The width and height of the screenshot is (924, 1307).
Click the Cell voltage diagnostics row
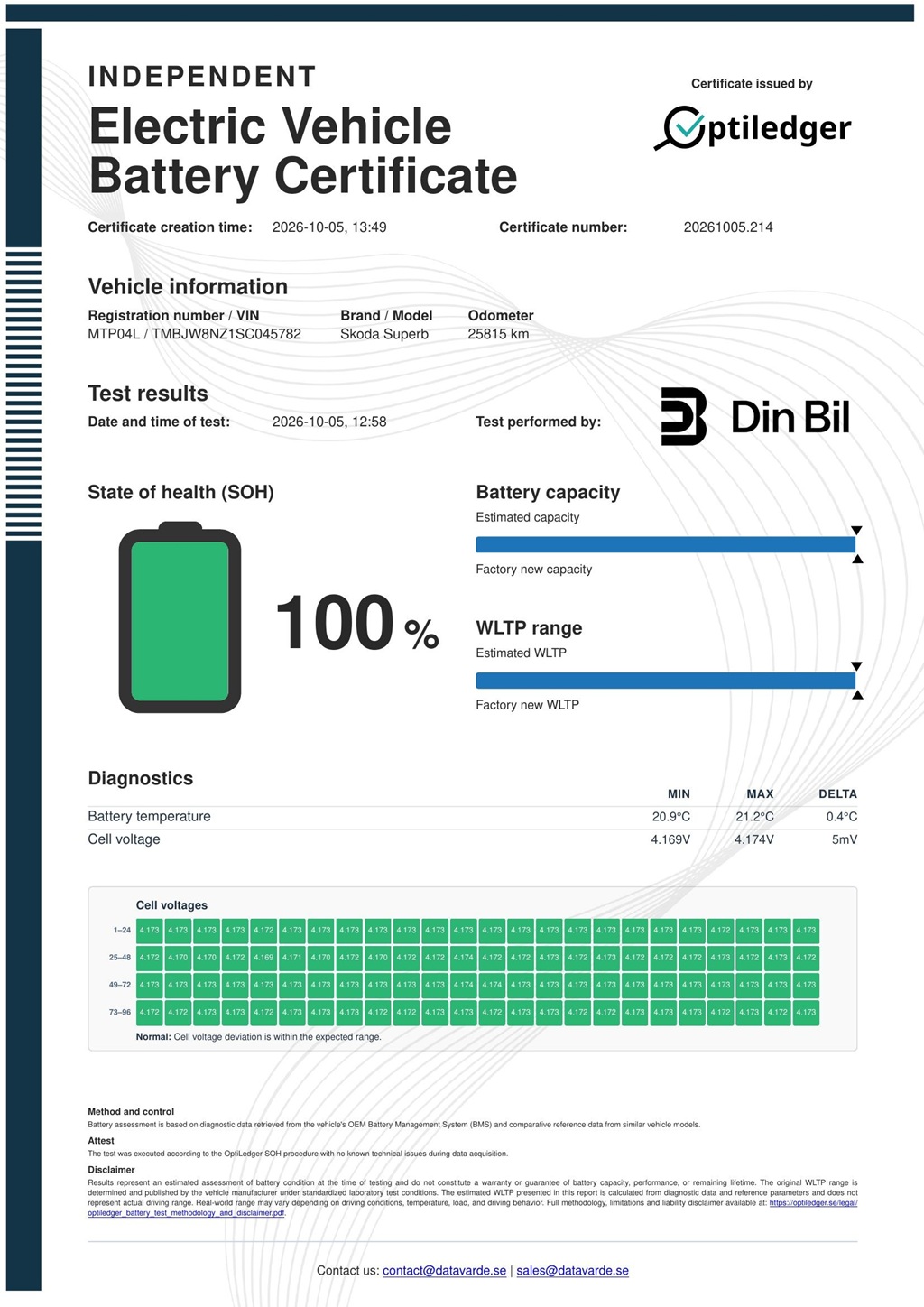click(x=472, y=839)
